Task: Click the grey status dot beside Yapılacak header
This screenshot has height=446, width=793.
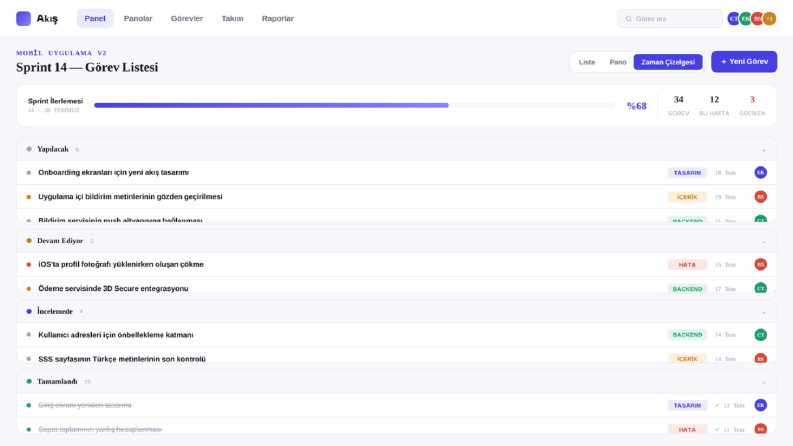Action: (29, 149)
